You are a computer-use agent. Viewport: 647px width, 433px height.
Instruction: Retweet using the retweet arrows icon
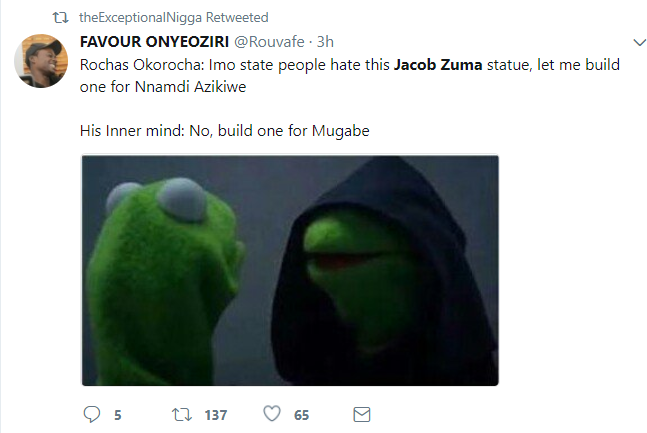tap(182, 414)
